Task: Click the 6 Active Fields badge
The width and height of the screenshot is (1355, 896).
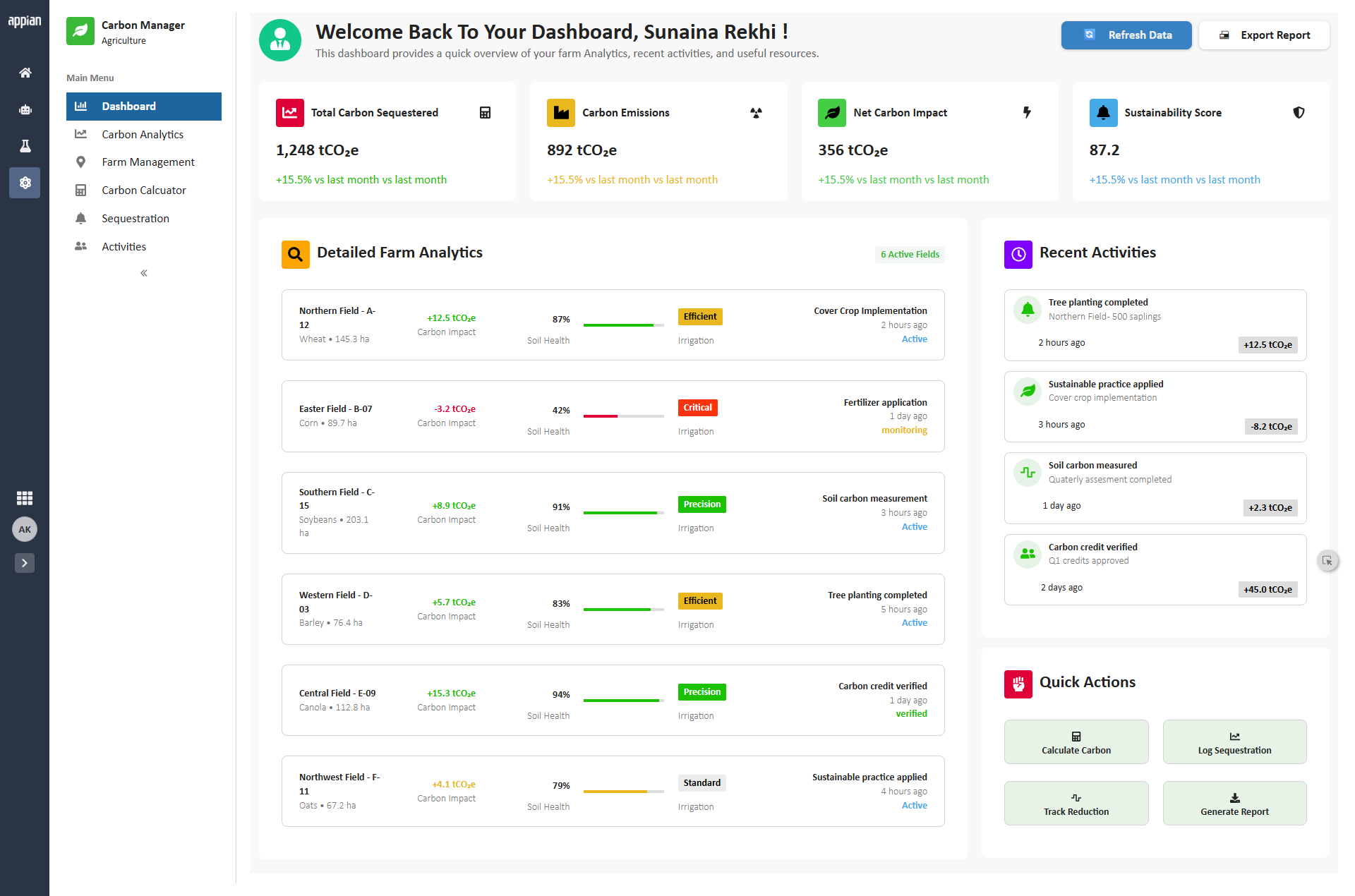Action: click(x=910, y=255)
